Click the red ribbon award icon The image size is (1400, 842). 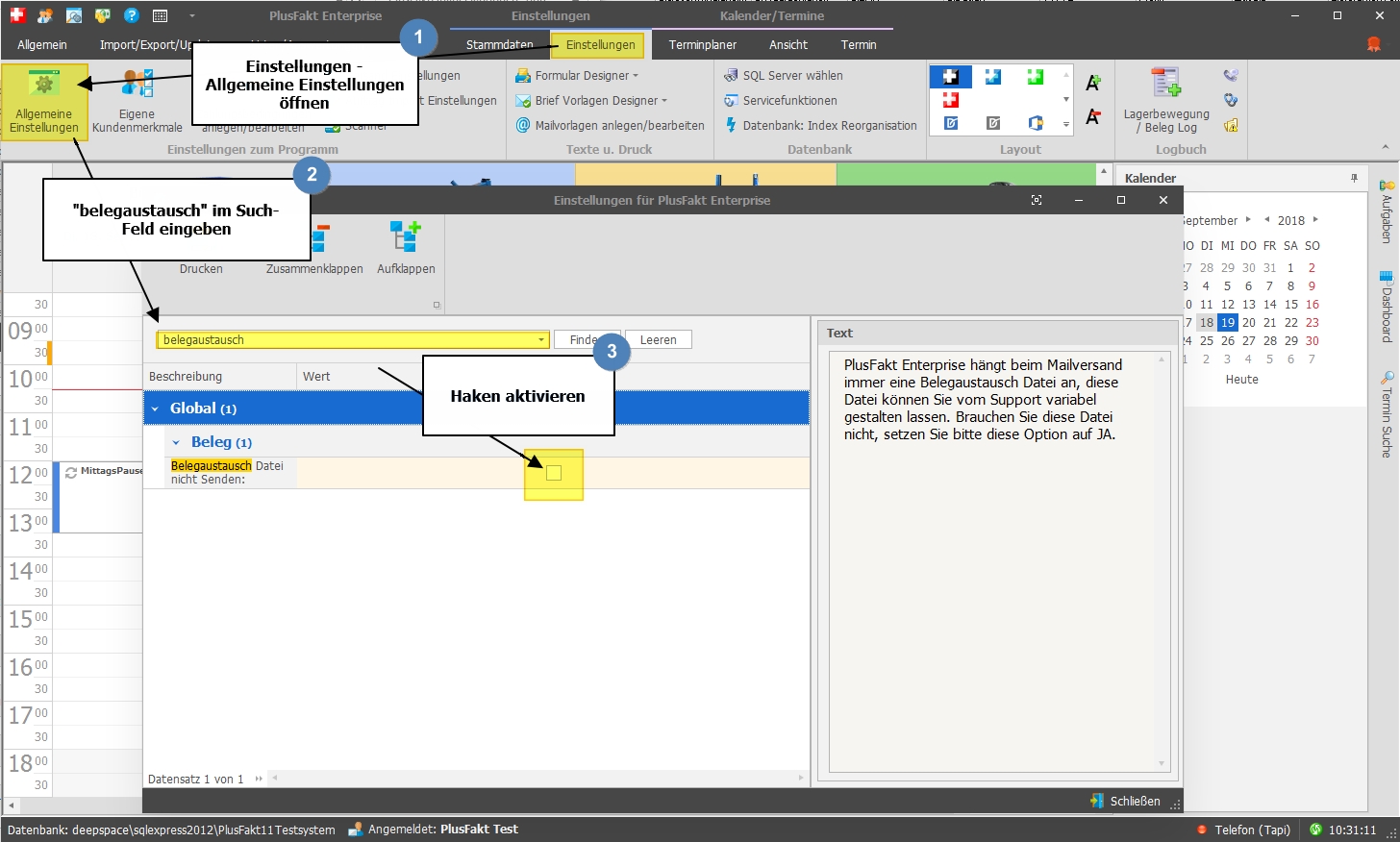[x=1374, y=44]
